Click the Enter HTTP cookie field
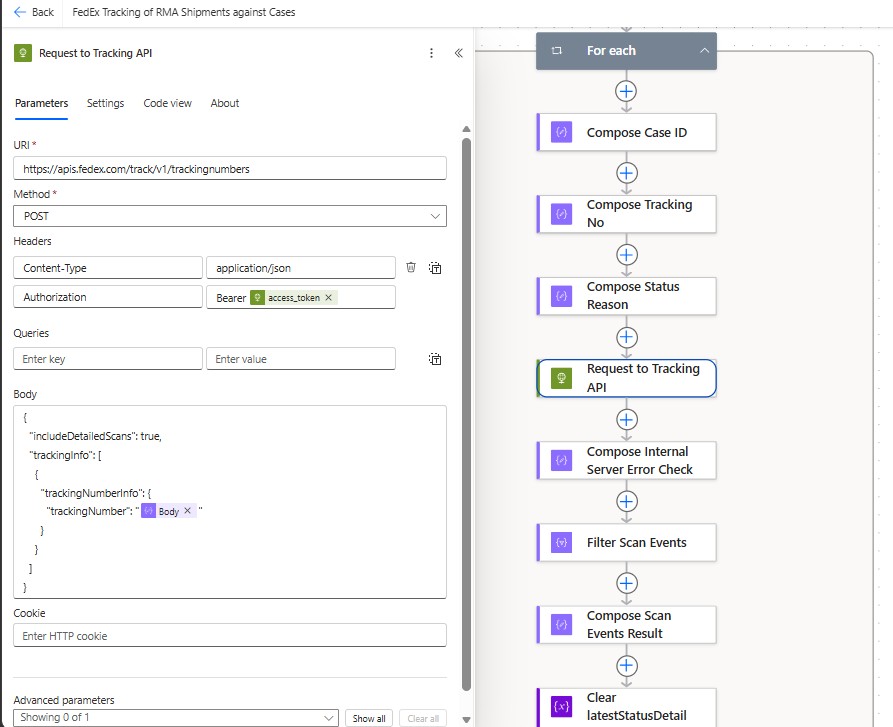 (230, 635)
